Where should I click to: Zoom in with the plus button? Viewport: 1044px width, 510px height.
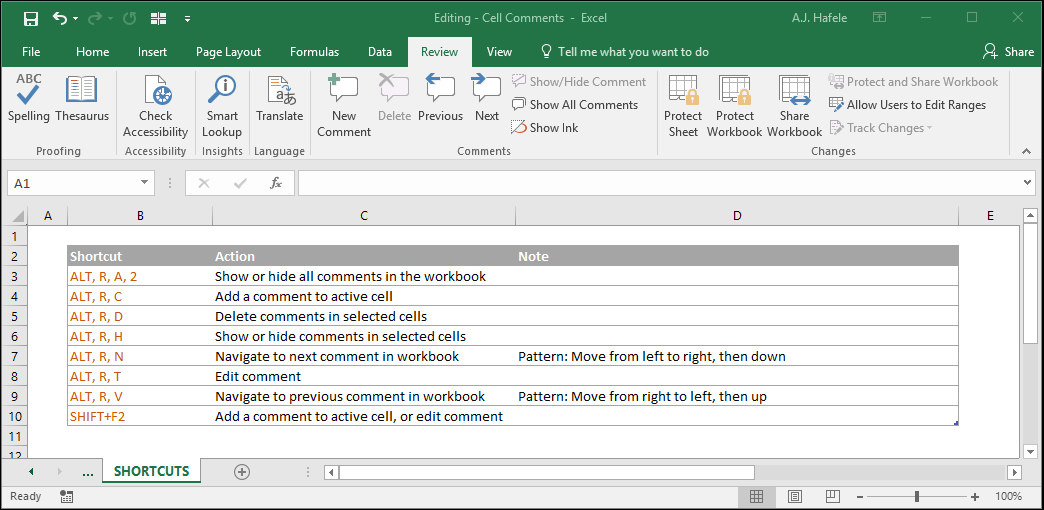(975, 497)
